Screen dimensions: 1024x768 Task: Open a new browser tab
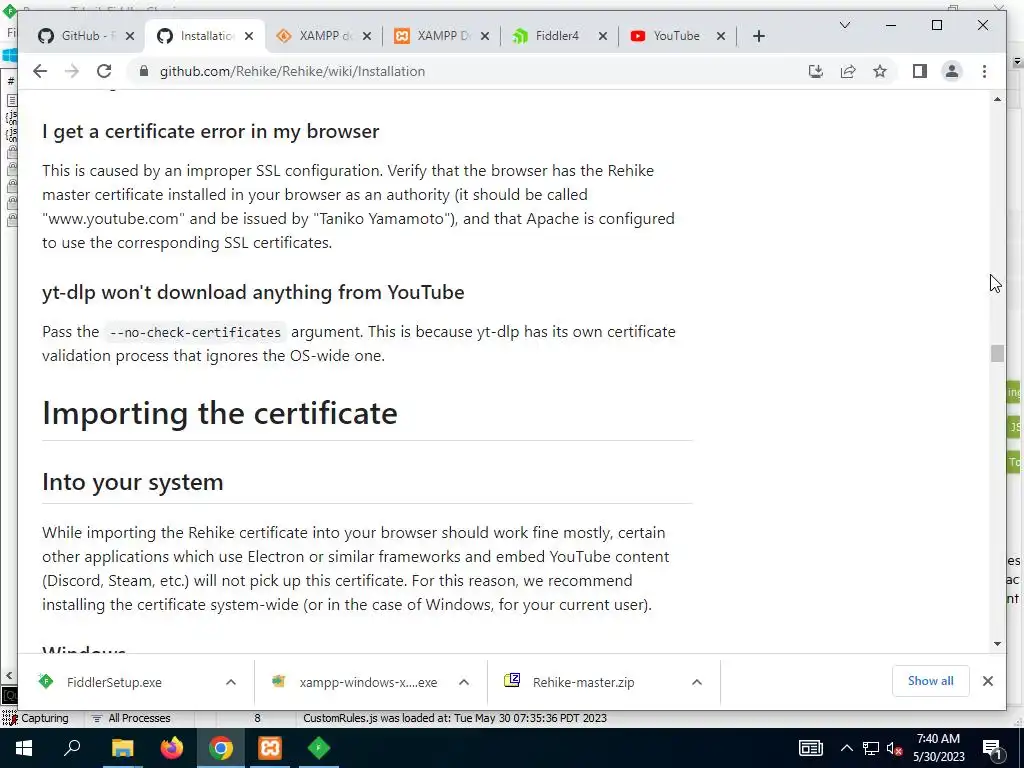click(758, 37)
